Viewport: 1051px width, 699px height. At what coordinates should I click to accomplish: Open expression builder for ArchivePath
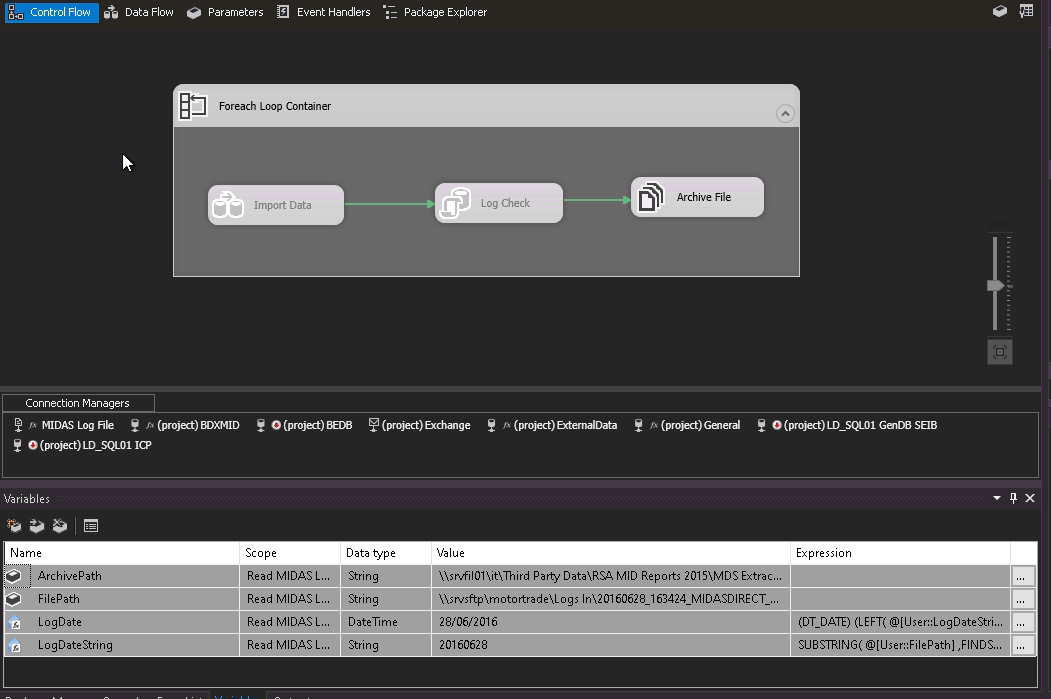click(1022, 576)
